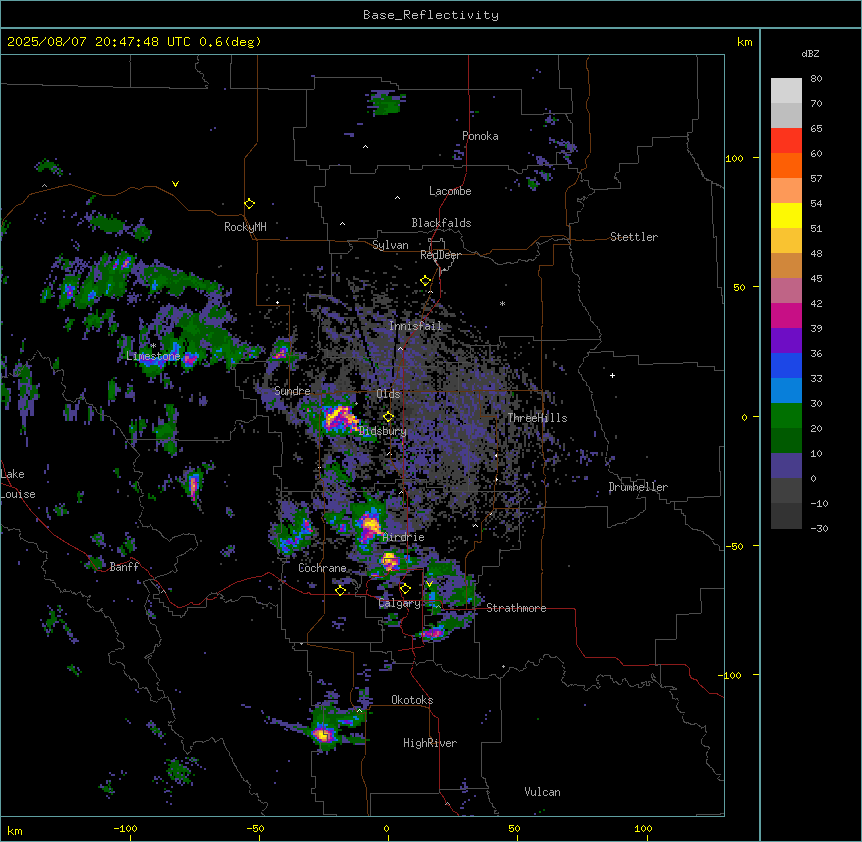The width and height of the screenshot is (862, 842).
Task: Click the storm cell just west of Airdrie
Action: (x=369, y=525)
